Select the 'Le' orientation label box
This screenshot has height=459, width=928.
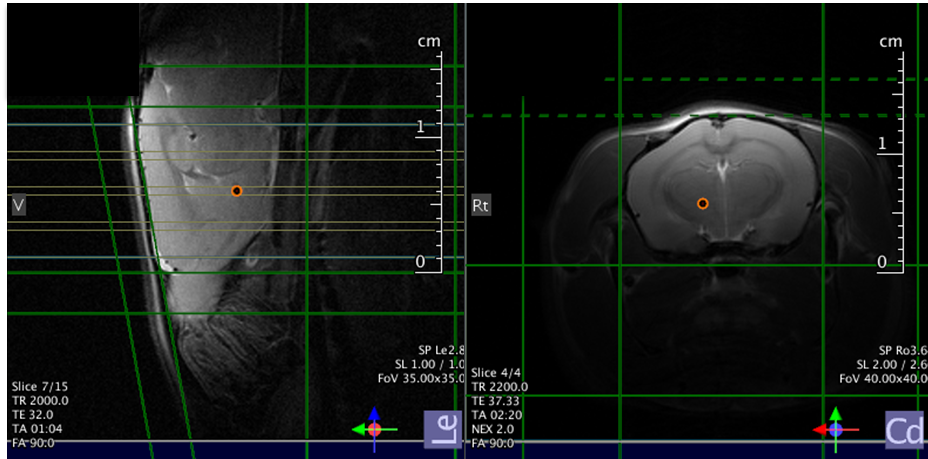440,428
